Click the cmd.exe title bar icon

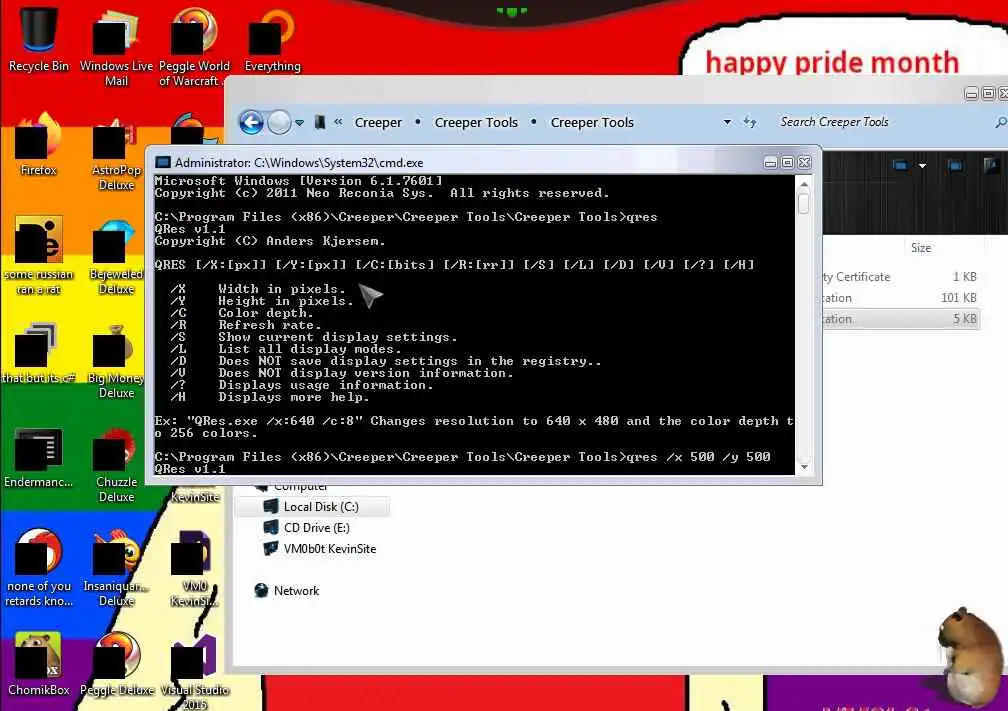point(163,163)
